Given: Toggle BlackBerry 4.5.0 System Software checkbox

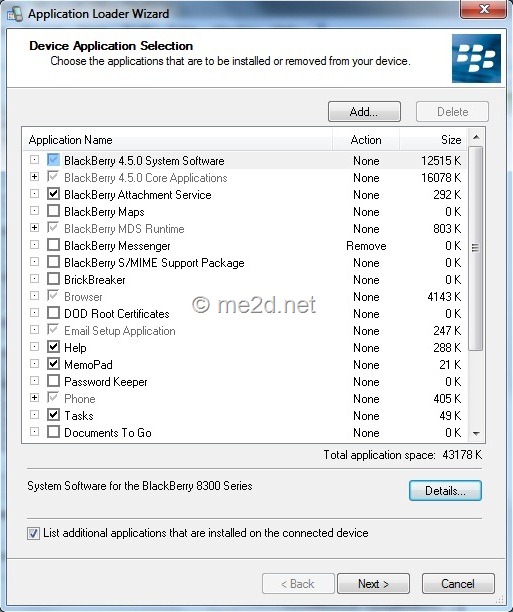Looking at the screenshot, I should tap(53, 160).
